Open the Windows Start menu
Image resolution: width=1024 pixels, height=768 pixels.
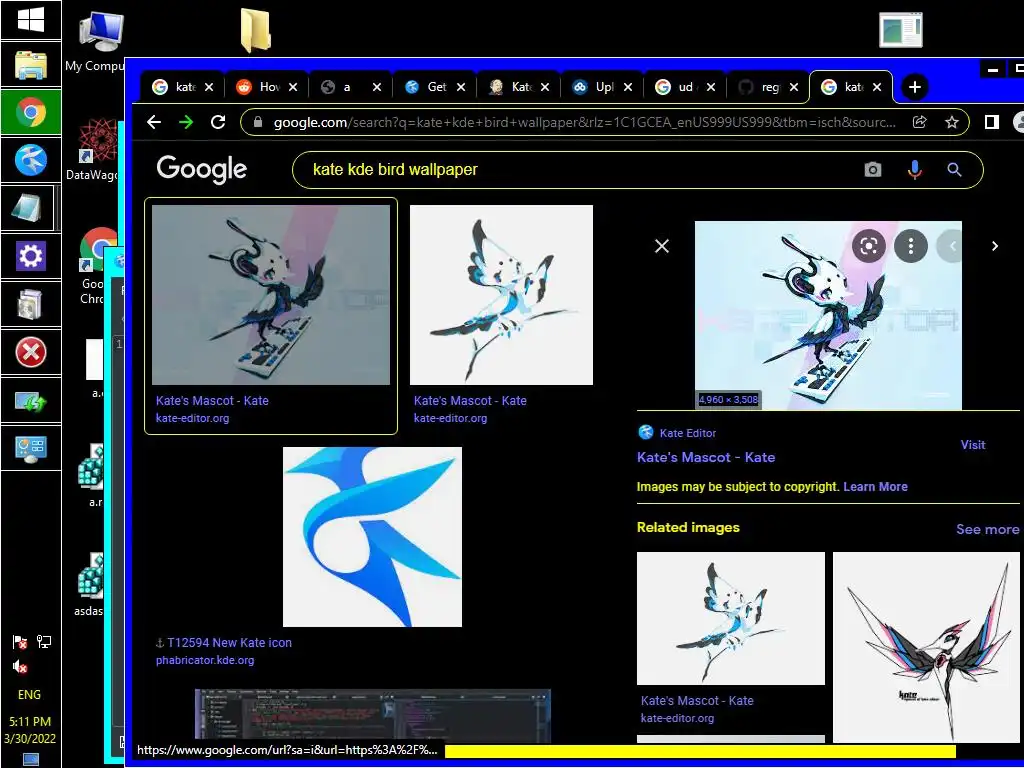pos(31,20)
